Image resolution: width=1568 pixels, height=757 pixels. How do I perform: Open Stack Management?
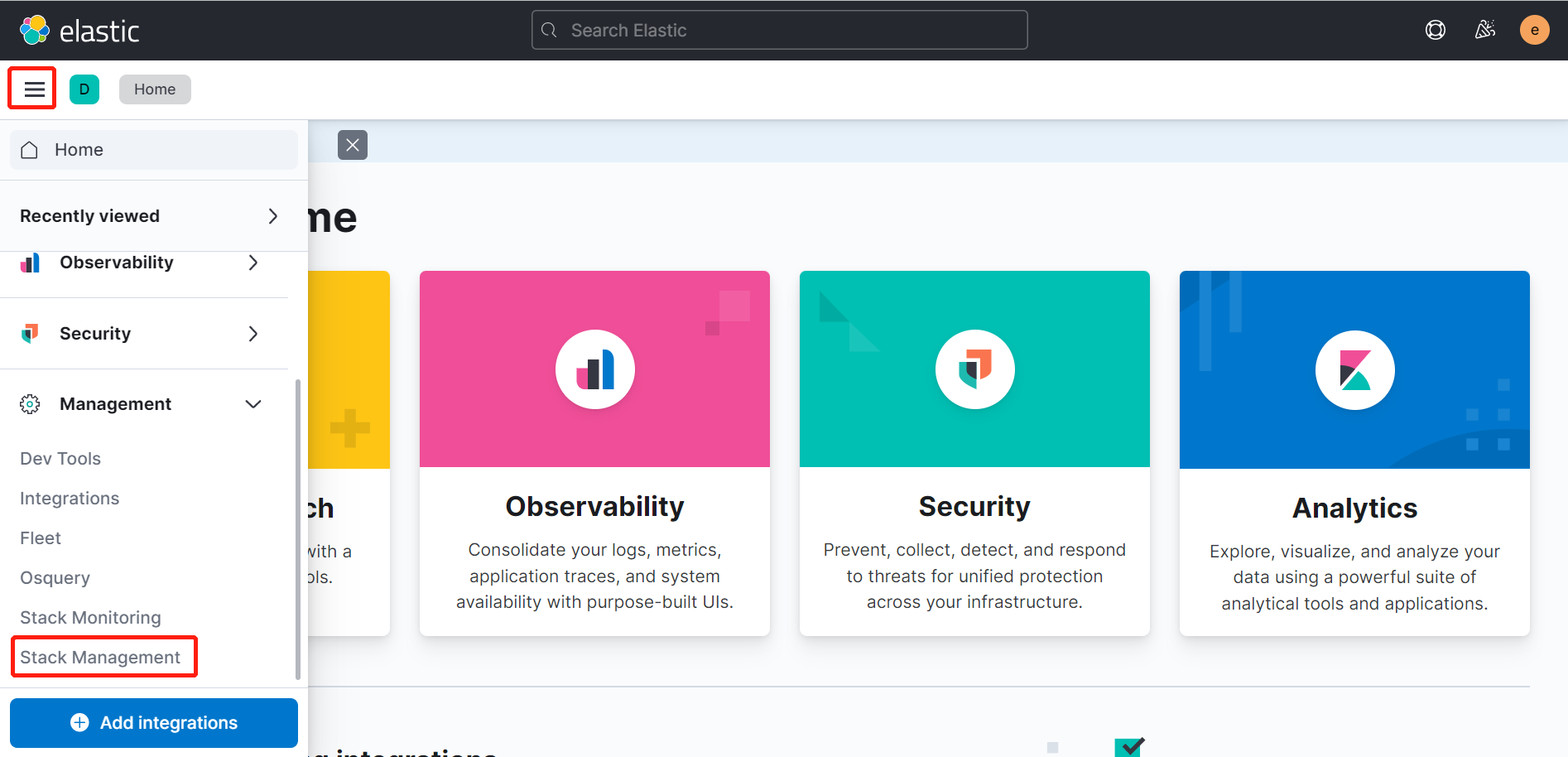click(100, 658)
